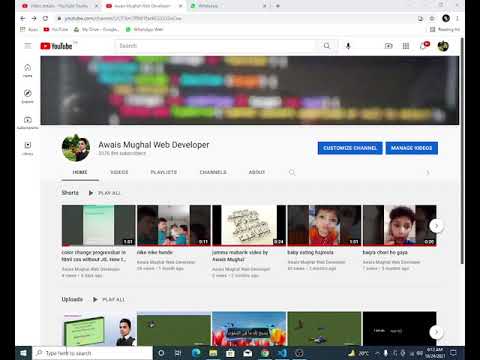Viewport: 480px width, 360px height.
Task: Go back in the browser
Action: click(x=23, y=18)
